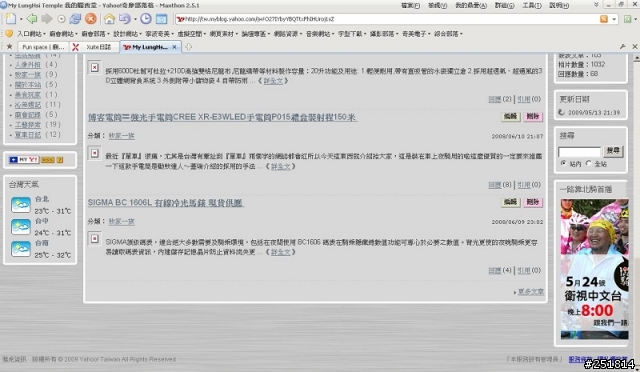Click the question mark badge beside RSS
This screenshot has height=372, width=640.
(x=60, y=160)
